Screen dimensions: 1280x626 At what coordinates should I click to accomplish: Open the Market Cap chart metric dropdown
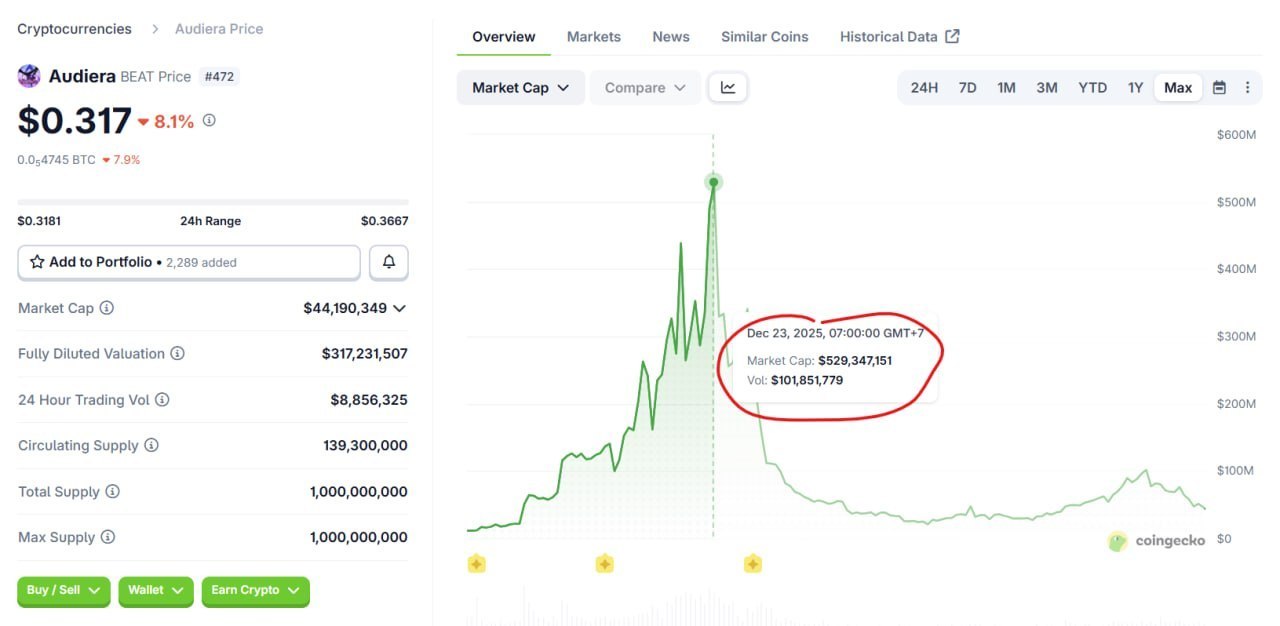[520, 87]
